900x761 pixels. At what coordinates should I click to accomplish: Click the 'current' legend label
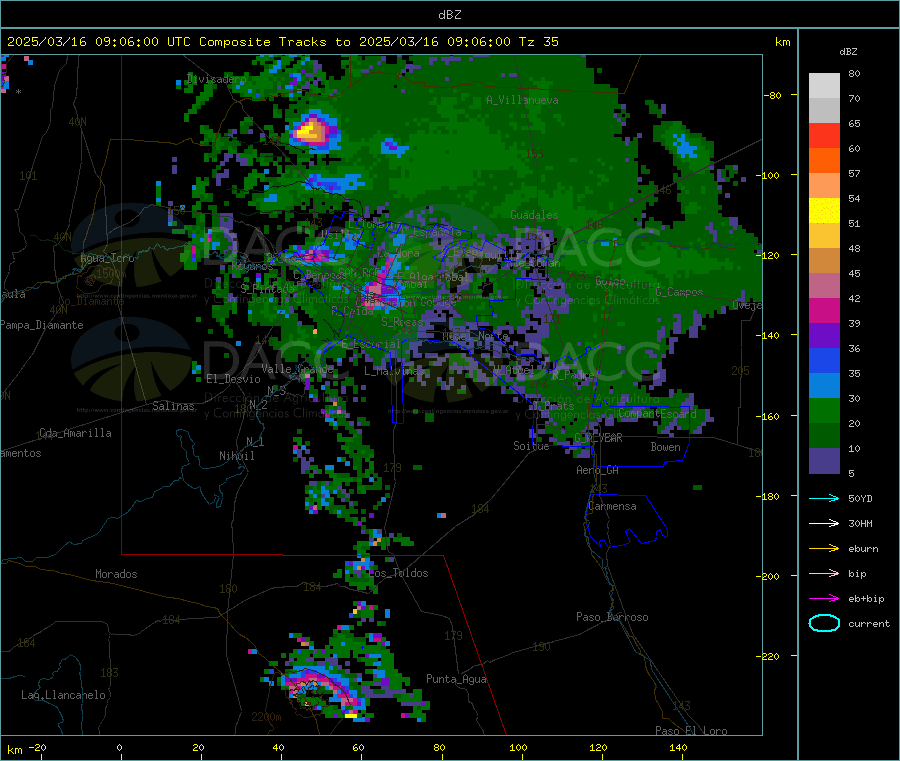(869, 624)
